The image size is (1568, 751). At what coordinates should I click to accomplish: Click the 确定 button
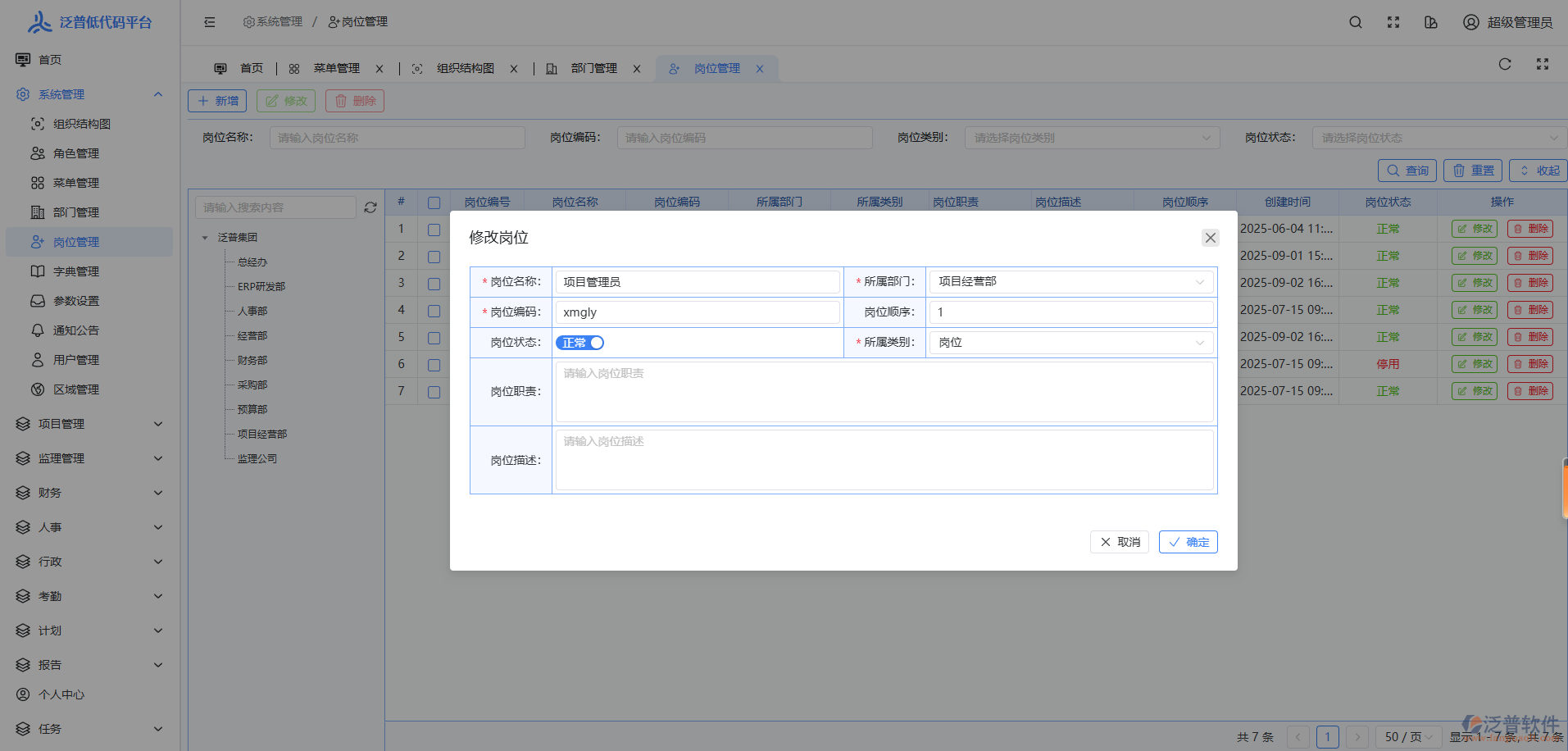point(1188,542)
